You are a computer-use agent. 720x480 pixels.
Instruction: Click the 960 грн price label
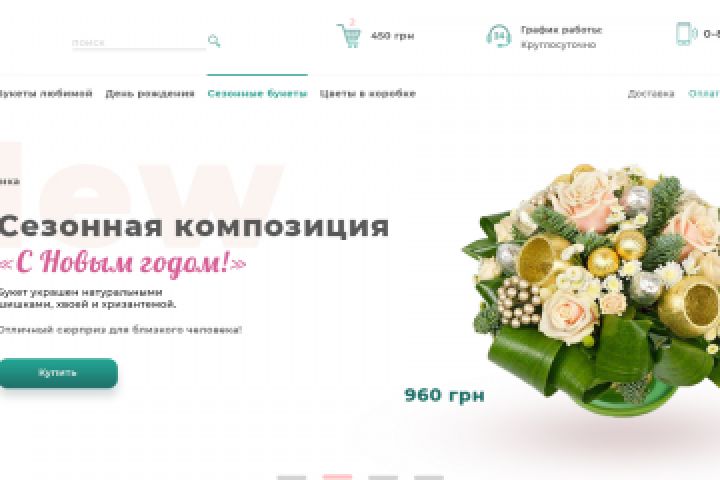(x=444, y=395)
